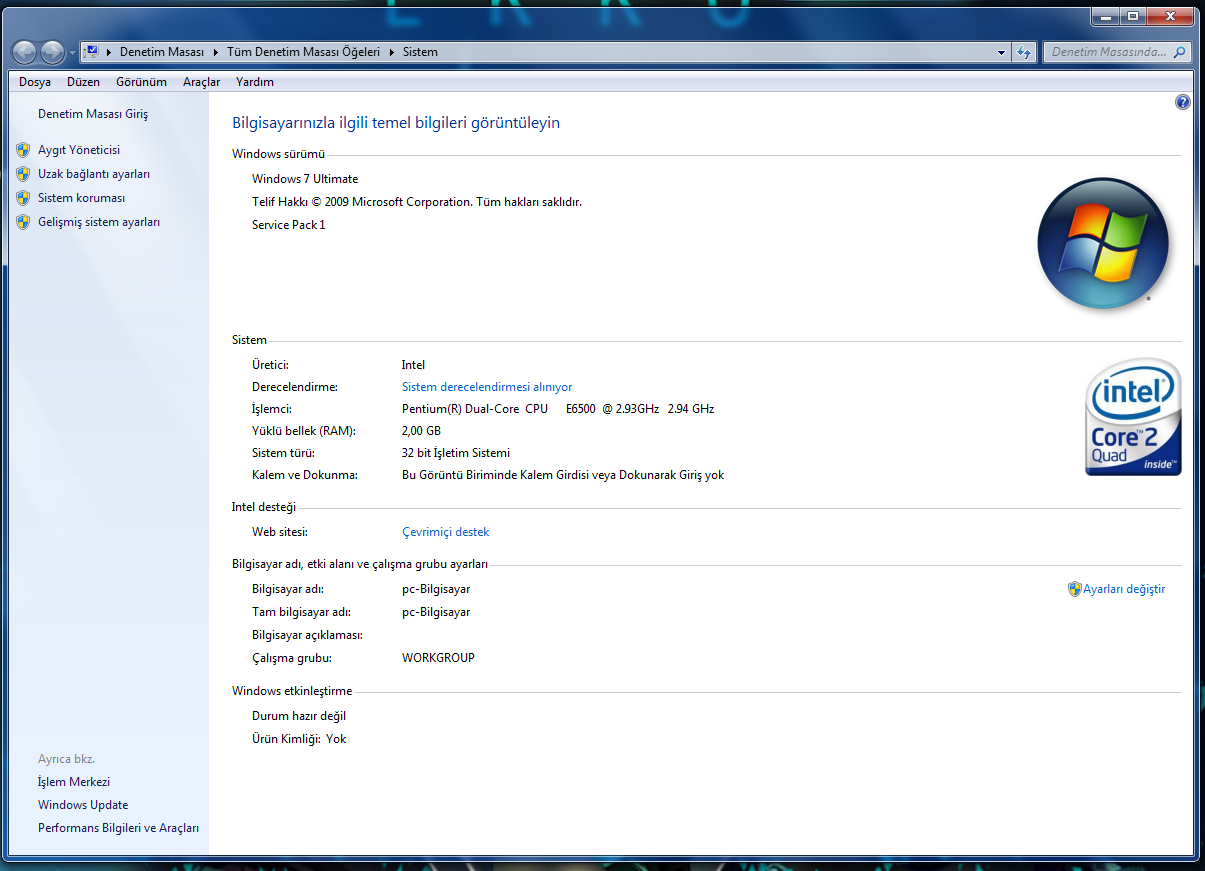Expand the breadcrumb arrow after Tüm Denetim Masası Öğeleri

click(392, 52)
